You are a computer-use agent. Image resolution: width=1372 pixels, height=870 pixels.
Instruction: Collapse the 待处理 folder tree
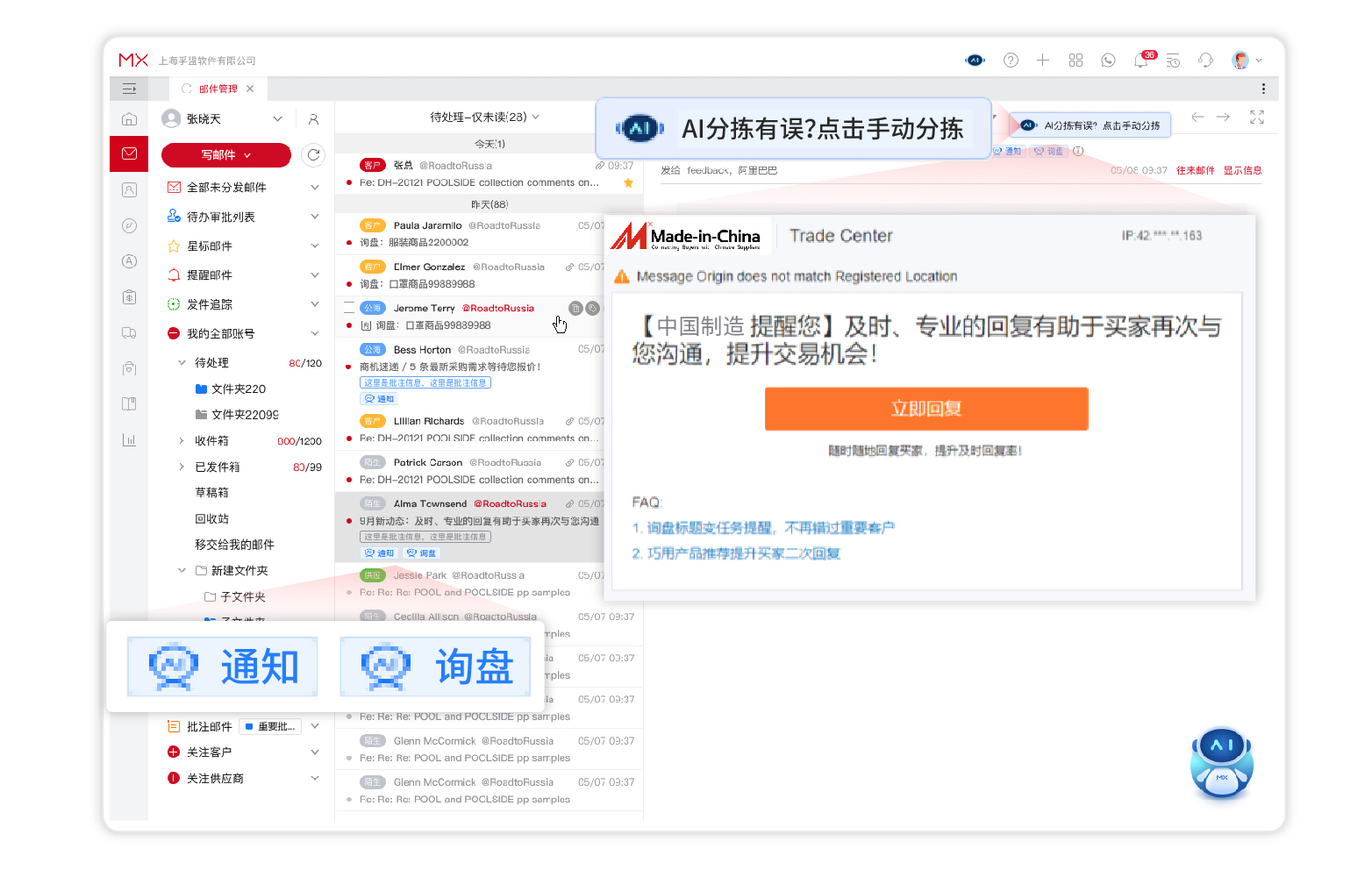pos(180,362)
